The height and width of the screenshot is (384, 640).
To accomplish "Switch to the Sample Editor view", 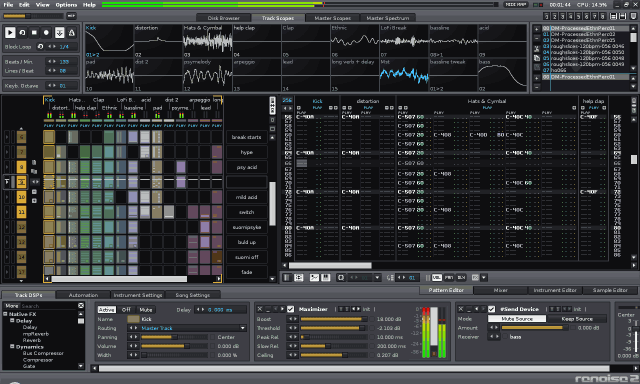I will click(x=610, y=290).
